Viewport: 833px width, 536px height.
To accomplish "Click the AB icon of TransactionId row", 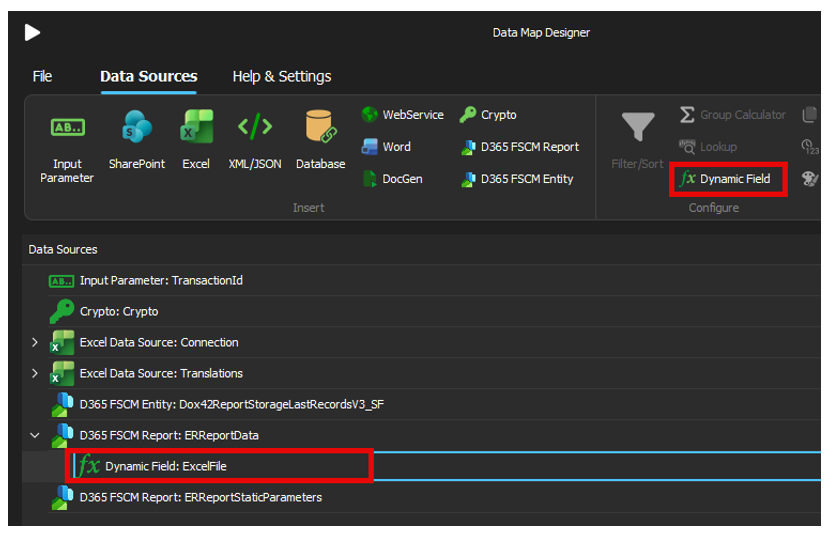I will pos(61,281).
